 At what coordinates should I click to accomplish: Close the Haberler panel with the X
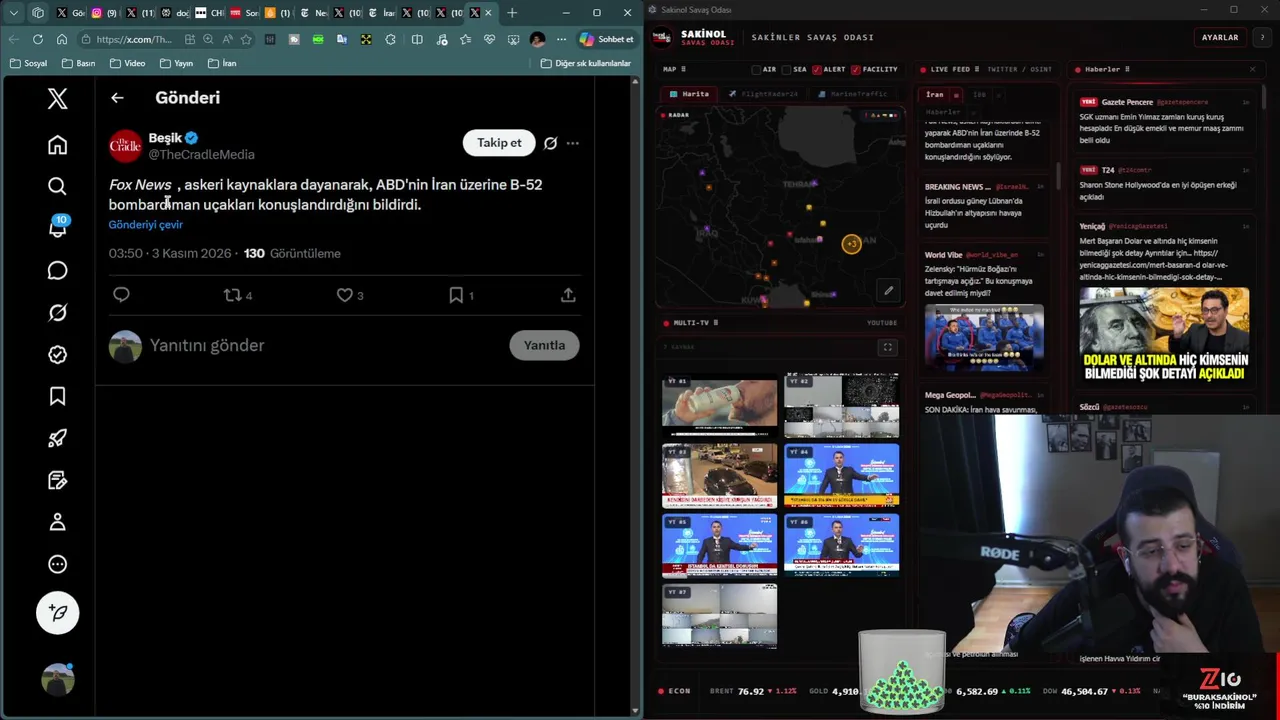[1252, 69]
